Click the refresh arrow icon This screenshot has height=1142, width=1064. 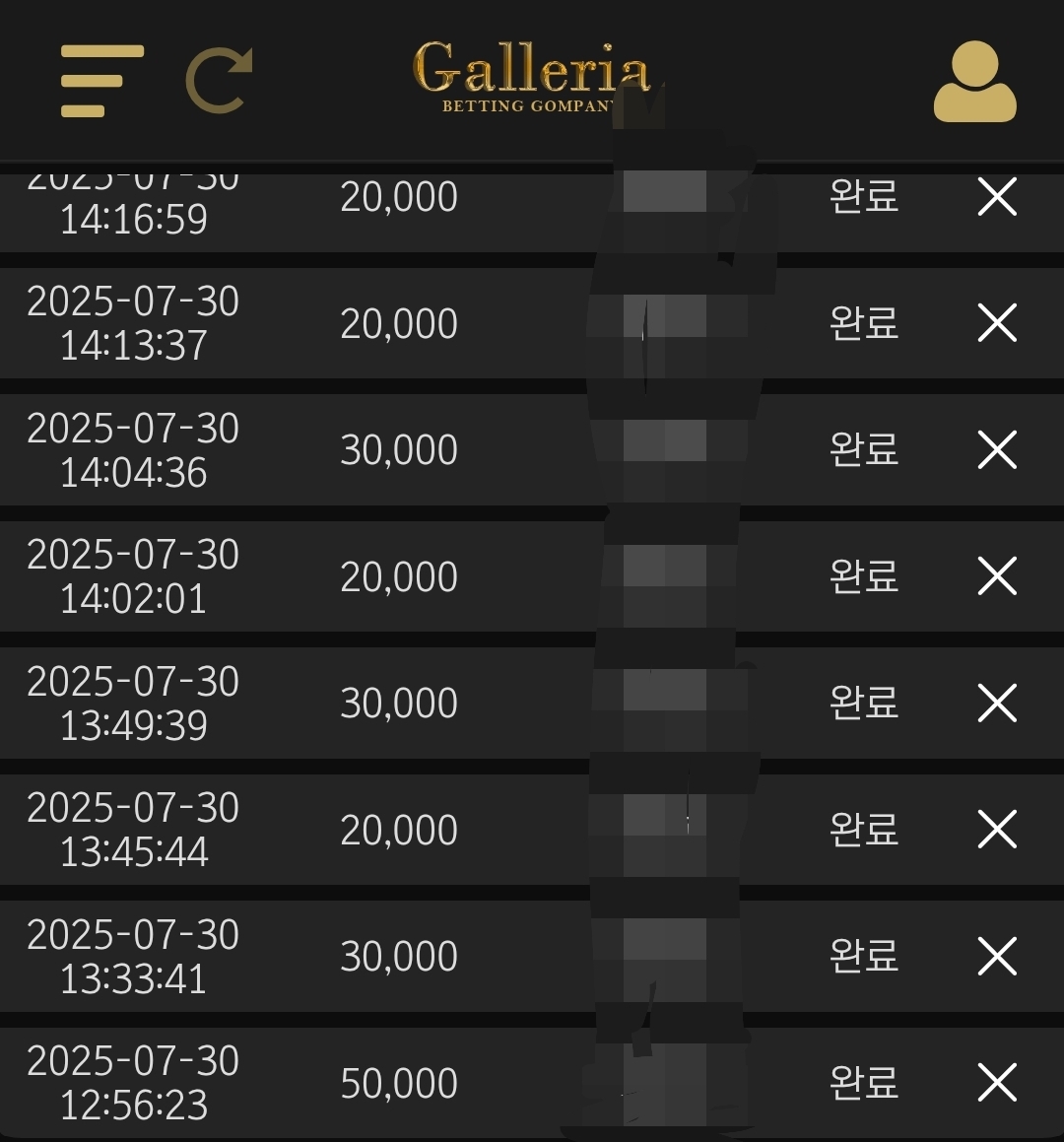click(220, 81)
